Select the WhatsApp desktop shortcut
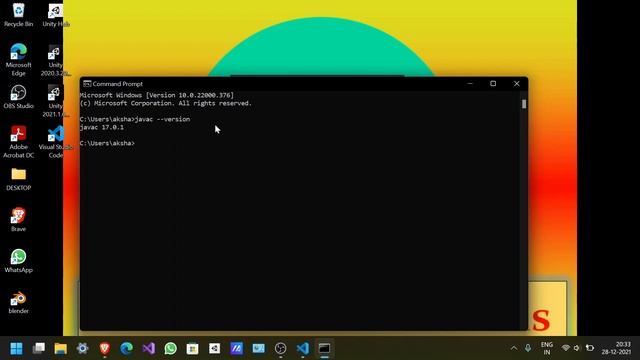Screen dimensions: 640x360 [x=18, y=261]
